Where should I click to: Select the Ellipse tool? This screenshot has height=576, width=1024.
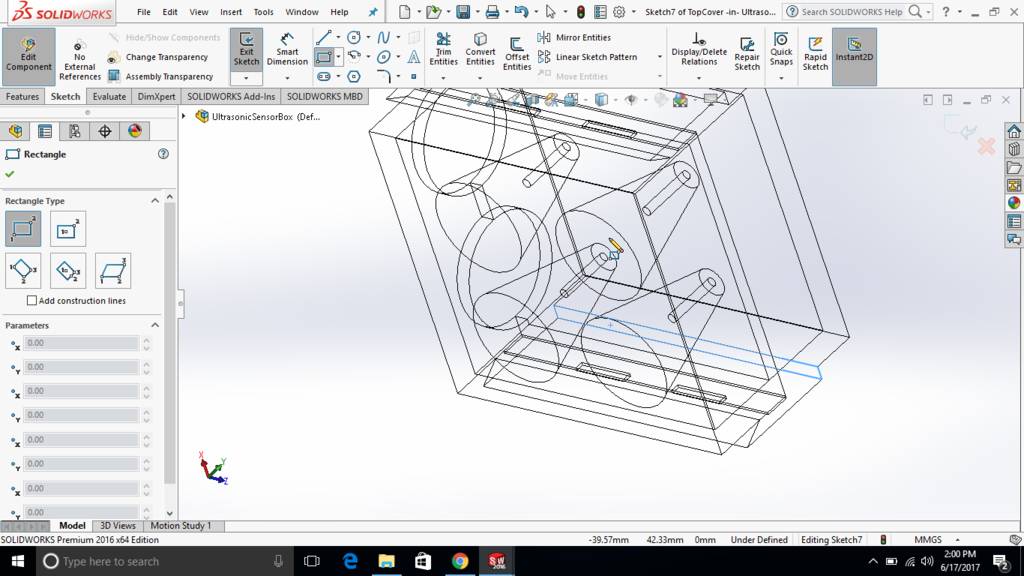click(x=383, y=57)
